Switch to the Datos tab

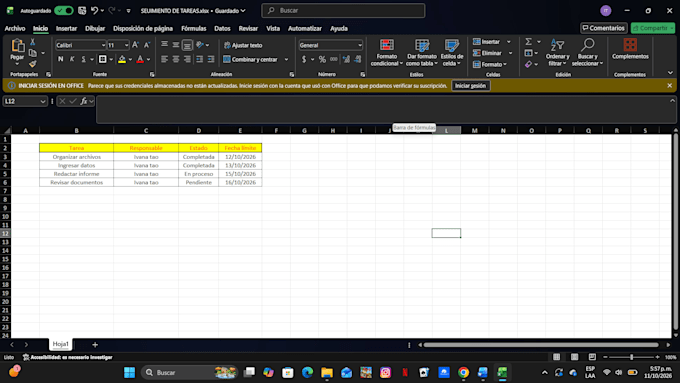click(222, 28)
